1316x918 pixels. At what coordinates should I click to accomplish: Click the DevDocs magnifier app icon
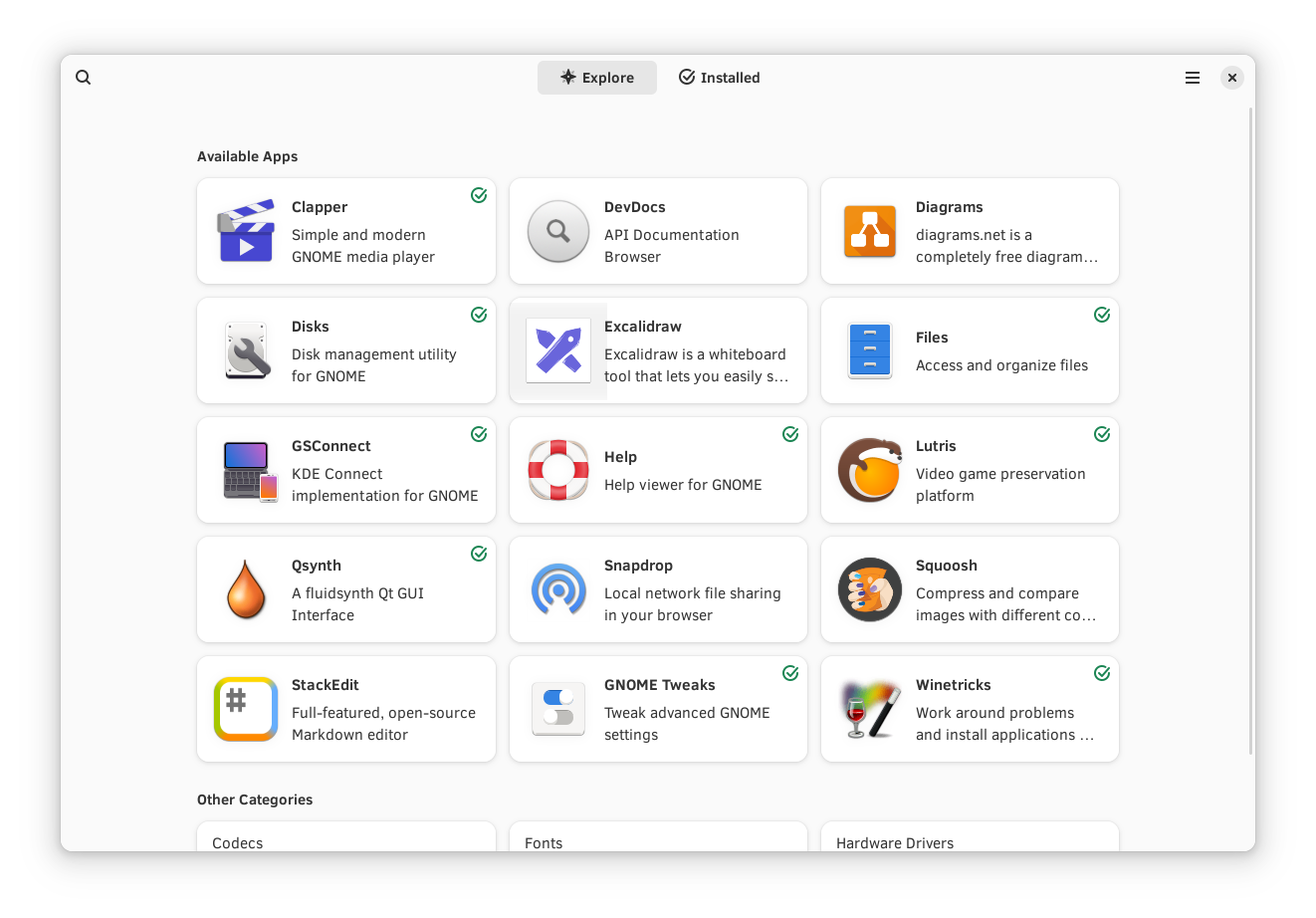click(558, 231)
